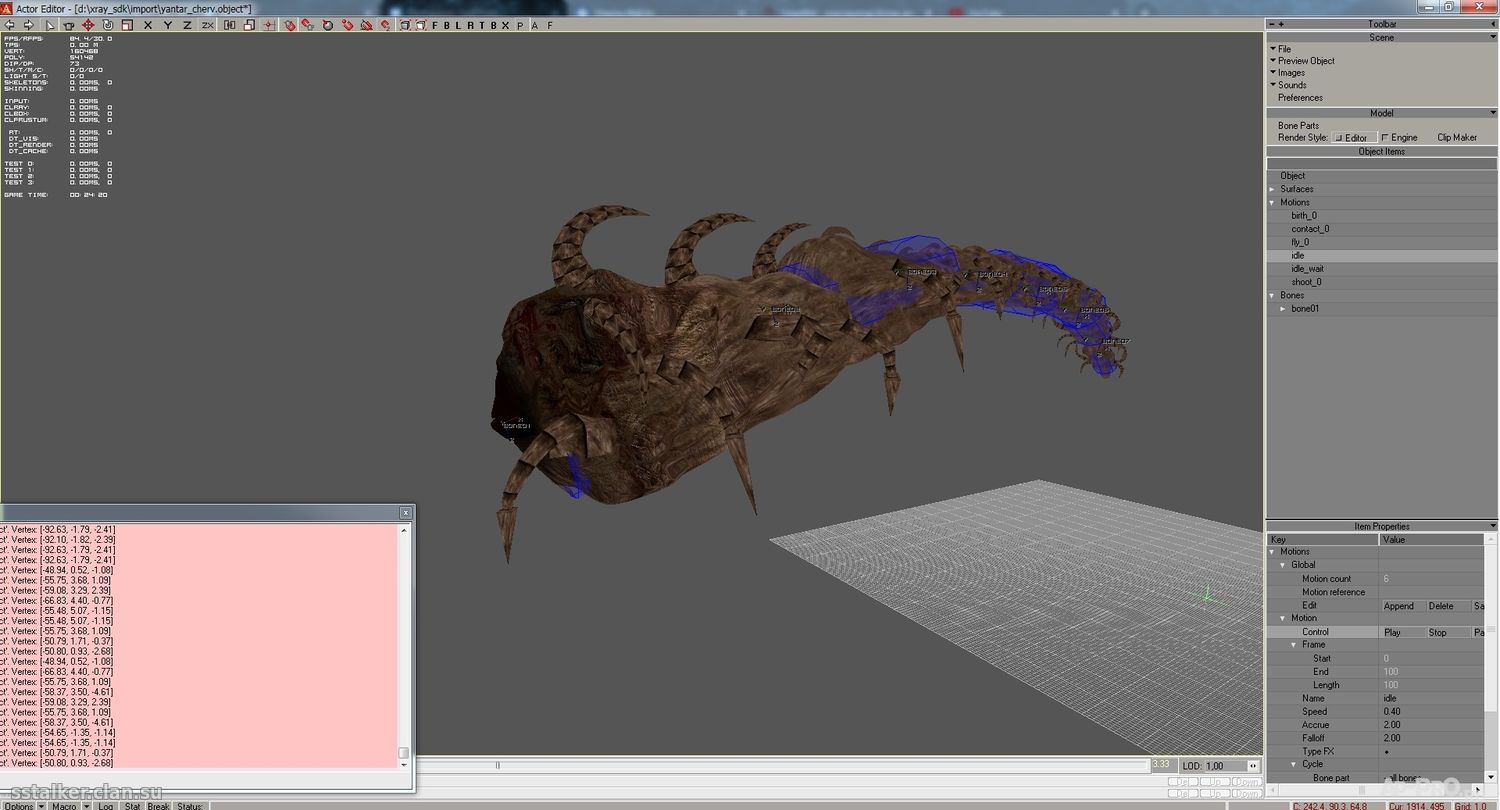Click the non-uniform scale icon

(x=249, y=24)
